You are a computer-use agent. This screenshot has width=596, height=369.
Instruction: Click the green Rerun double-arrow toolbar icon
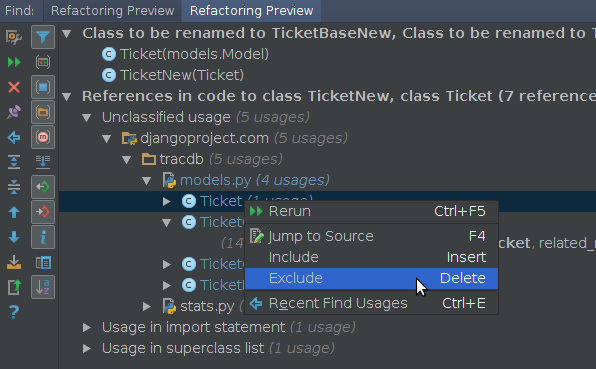pyautogui.click(x=14, y=62)
